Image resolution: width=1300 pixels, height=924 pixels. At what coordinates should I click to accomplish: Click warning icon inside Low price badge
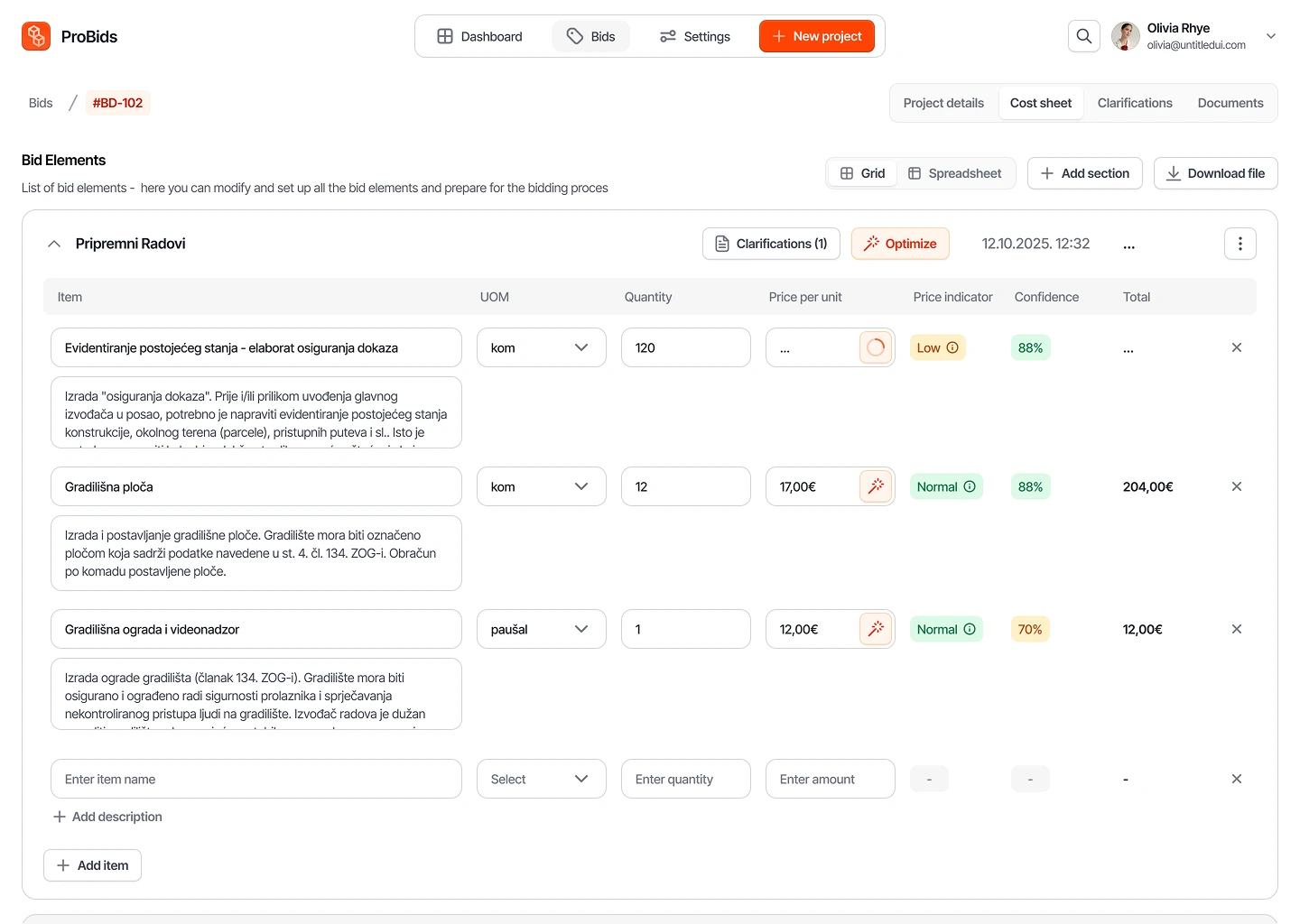pyautogui.click(x=952, y=347)
